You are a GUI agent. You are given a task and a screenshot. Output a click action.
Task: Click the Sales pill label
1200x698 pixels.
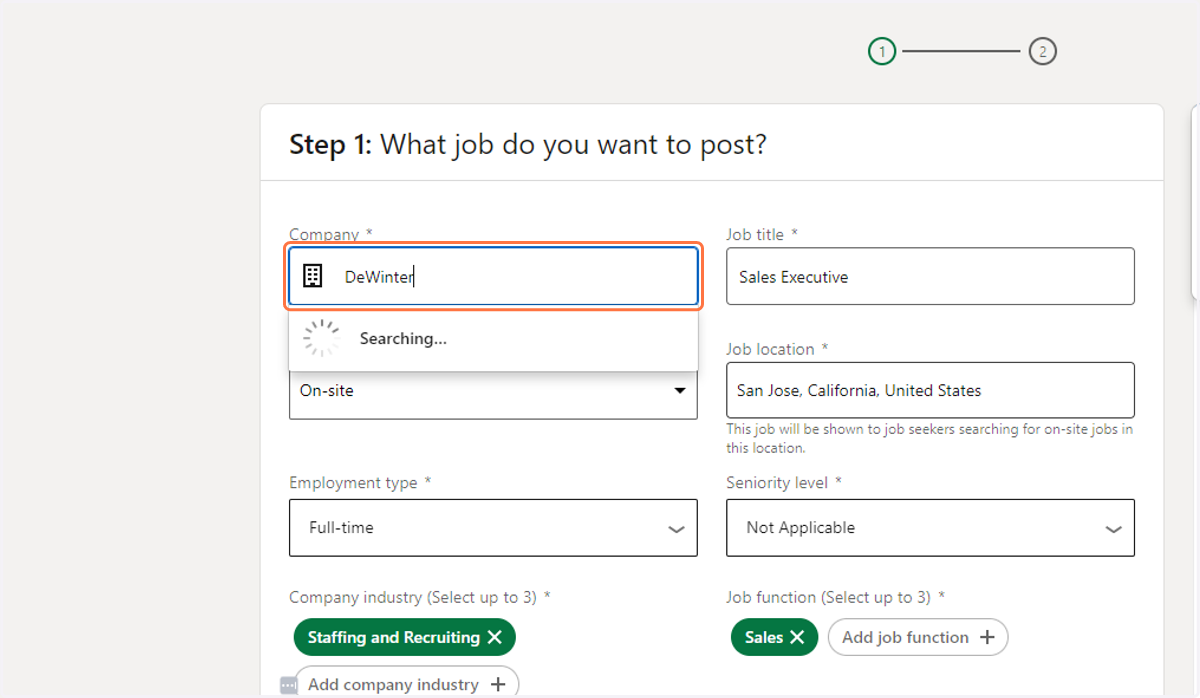[x=764, y=637]
